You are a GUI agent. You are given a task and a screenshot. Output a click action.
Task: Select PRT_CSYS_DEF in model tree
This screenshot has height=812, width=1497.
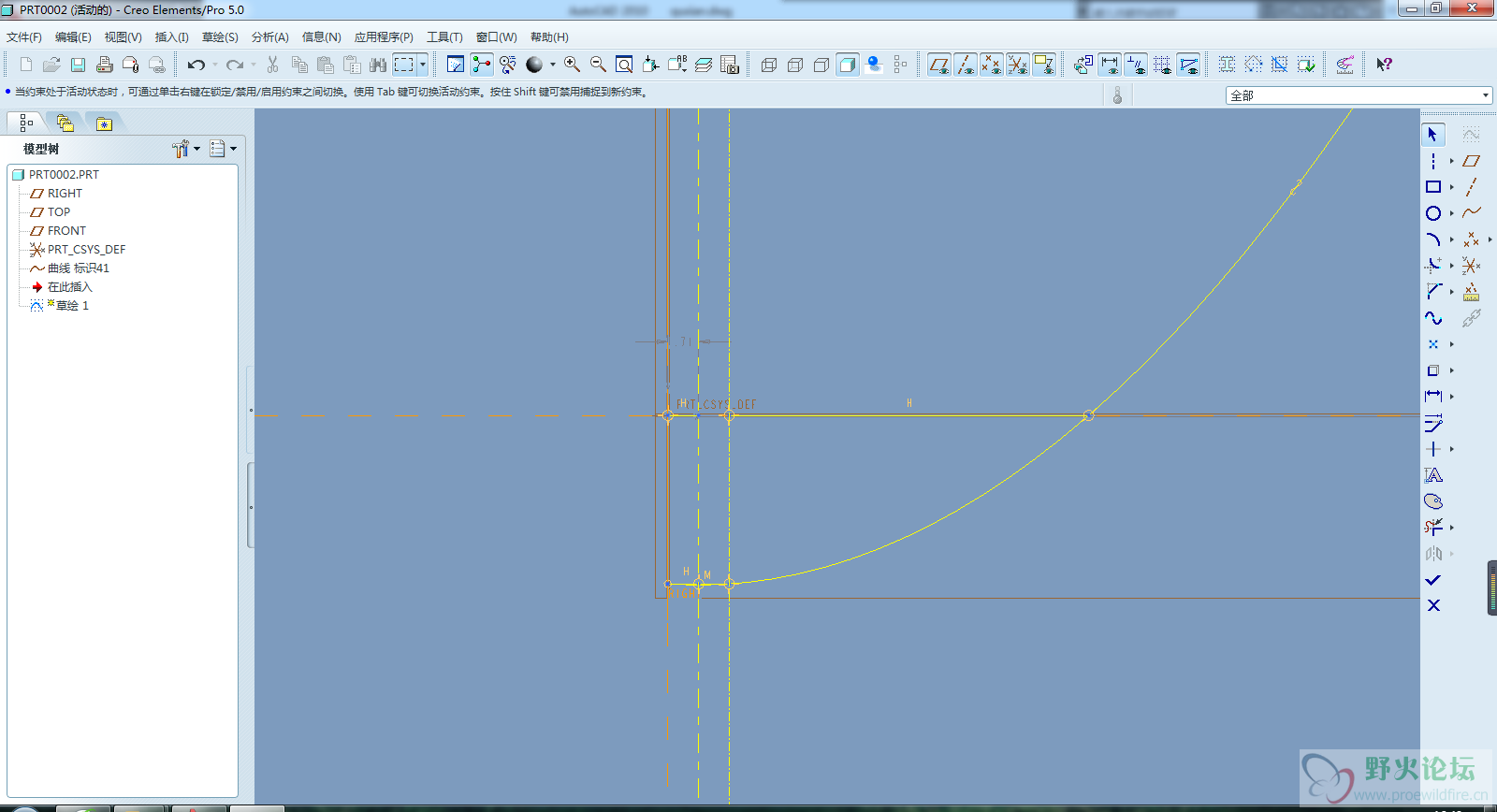click(86, 250)
